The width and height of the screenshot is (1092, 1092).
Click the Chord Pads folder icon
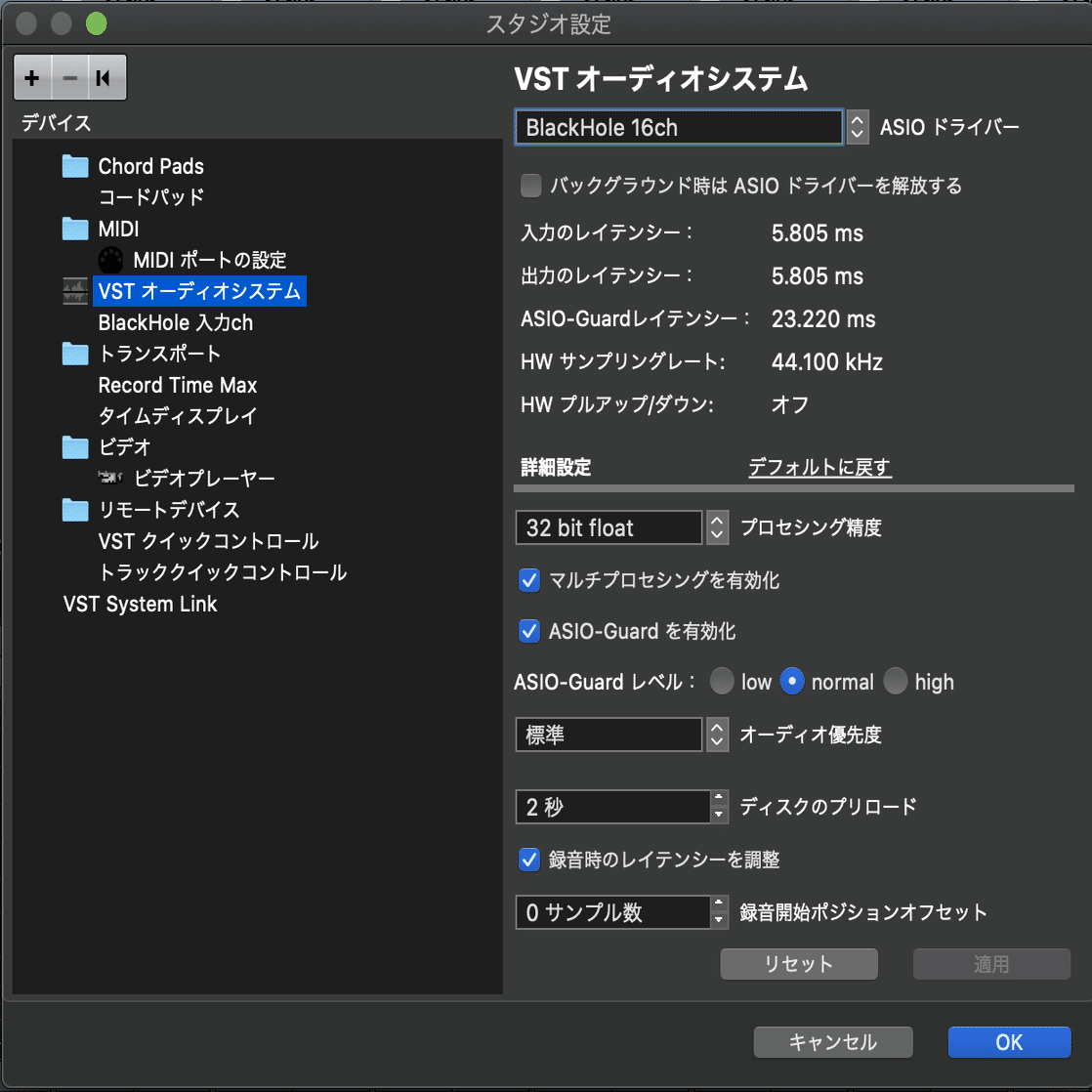(x=75, y=166)
